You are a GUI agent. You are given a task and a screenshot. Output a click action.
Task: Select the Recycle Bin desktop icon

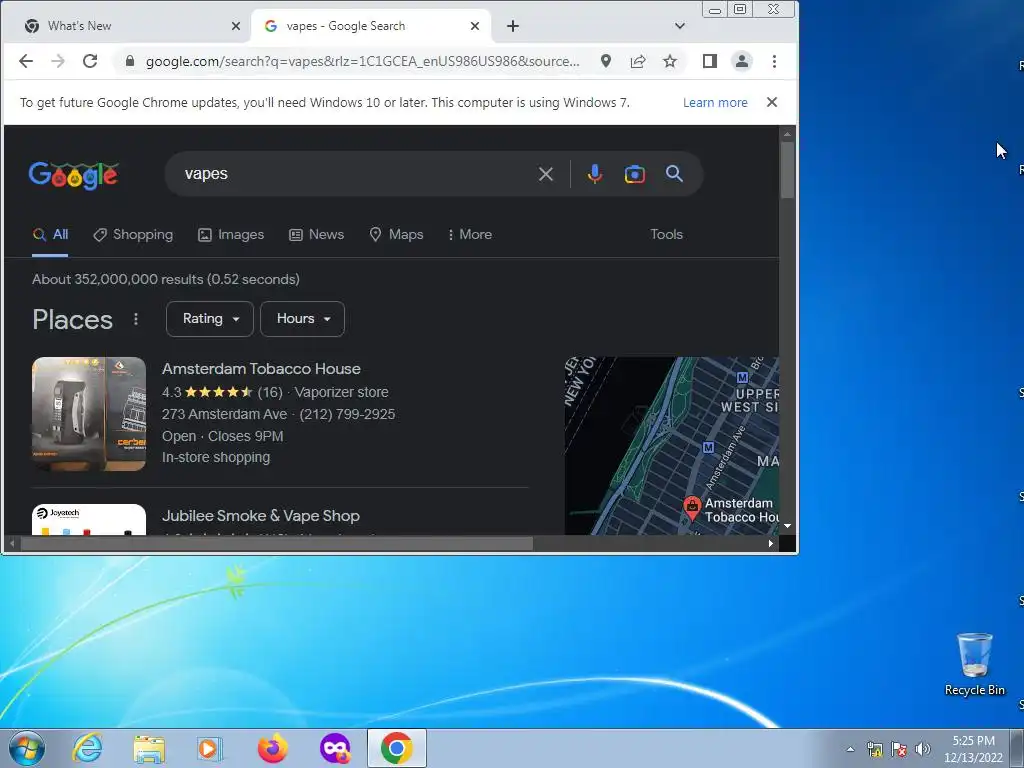pos(974,664)
